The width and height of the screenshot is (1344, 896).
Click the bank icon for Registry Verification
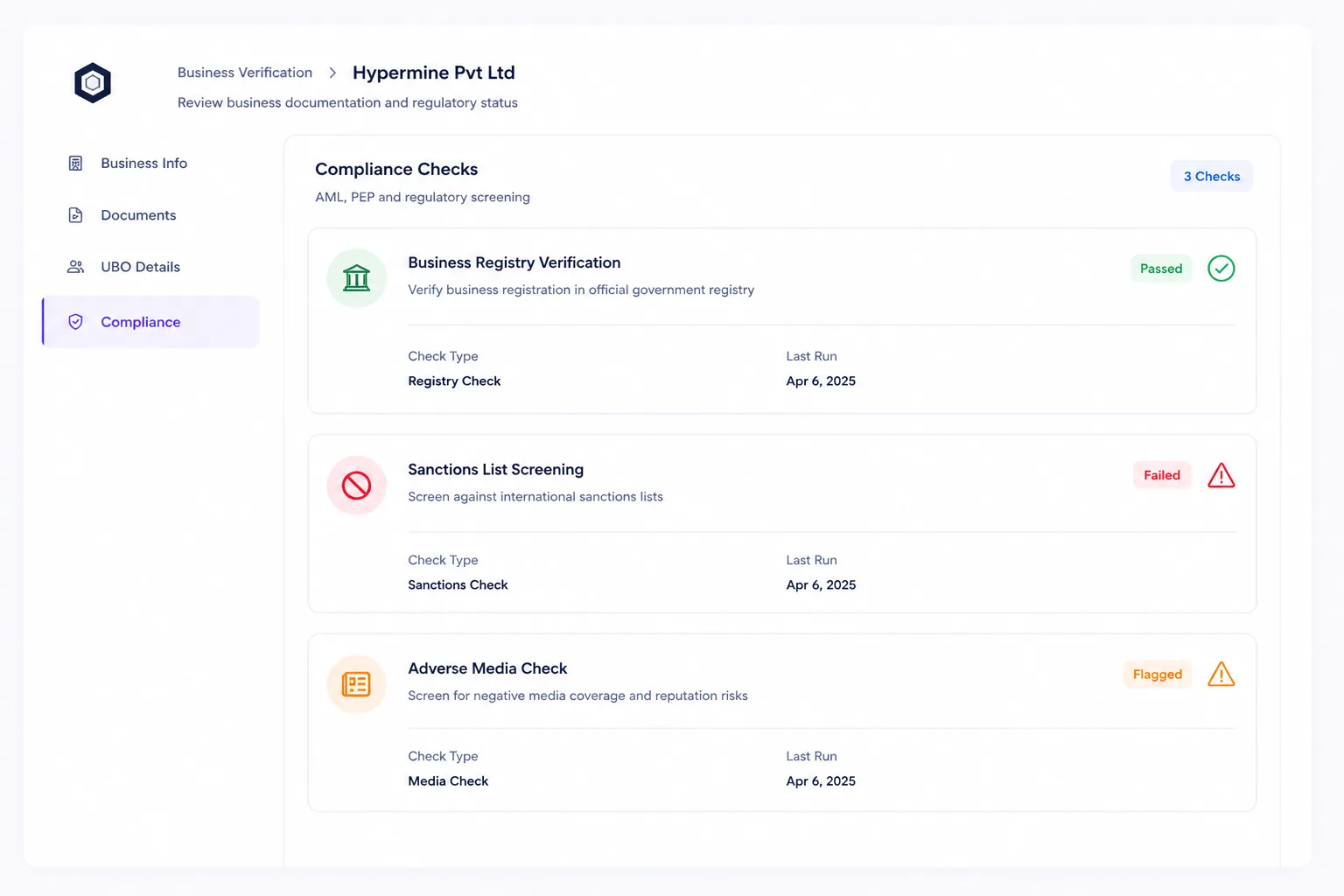(x=357, y=278)
